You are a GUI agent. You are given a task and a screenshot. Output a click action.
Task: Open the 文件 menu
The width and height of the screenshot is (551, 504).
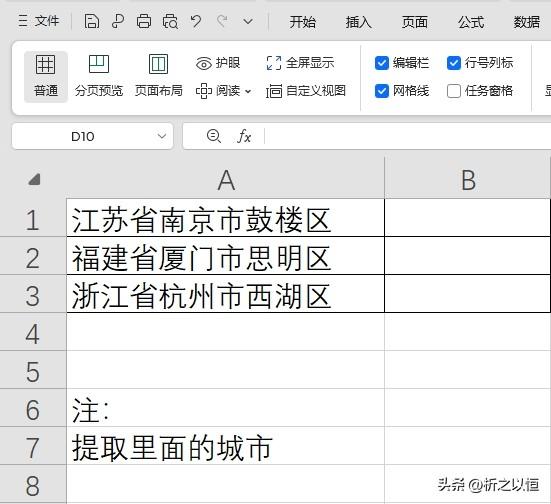(39, 21)
